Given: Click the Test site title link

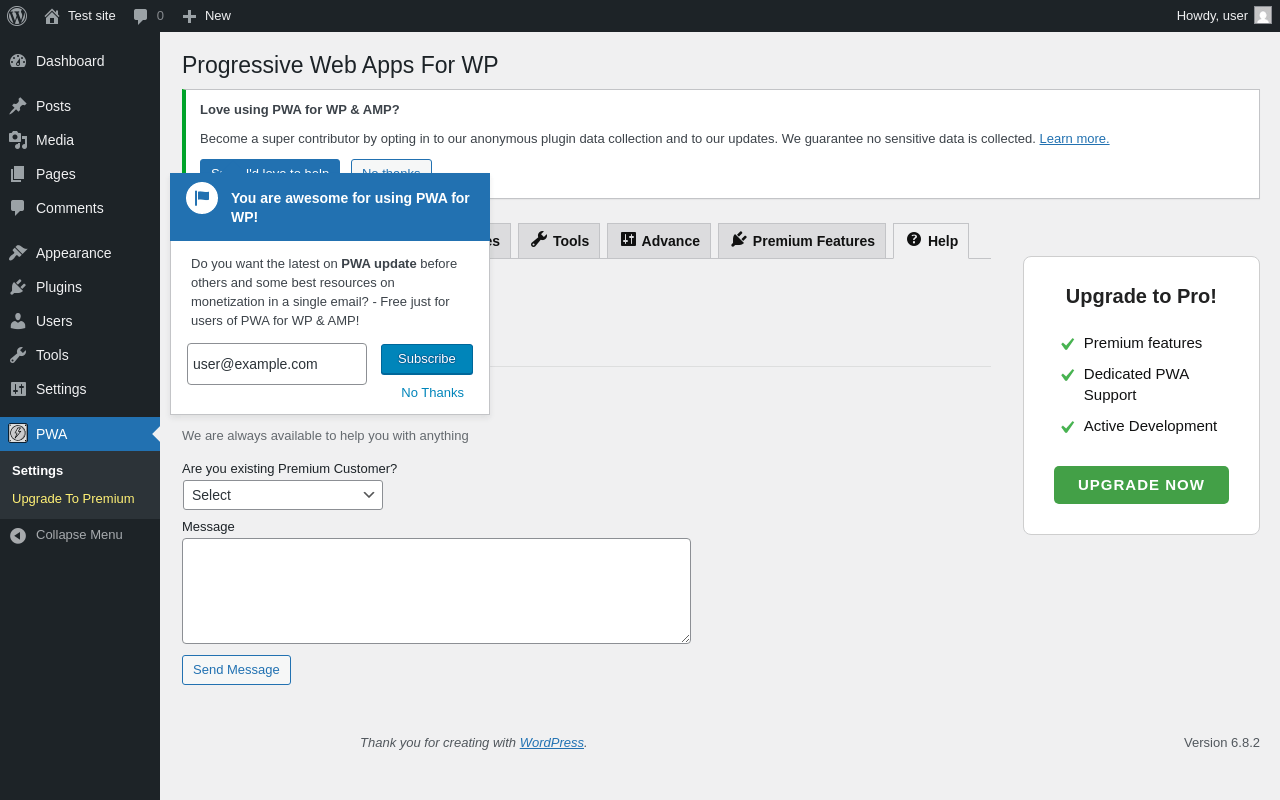Looking at the screenshot, I should (92, 16).
